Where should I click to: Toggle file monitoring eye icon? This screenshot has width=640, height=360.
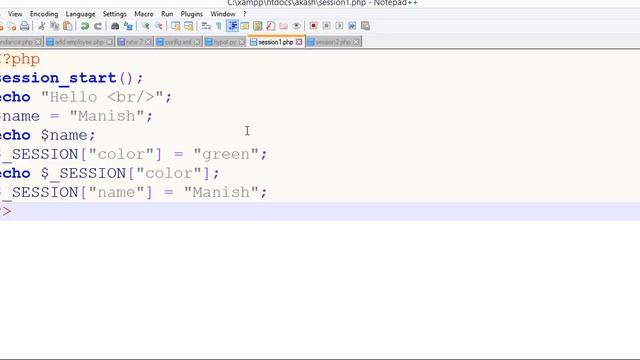[x=296, y=26]
